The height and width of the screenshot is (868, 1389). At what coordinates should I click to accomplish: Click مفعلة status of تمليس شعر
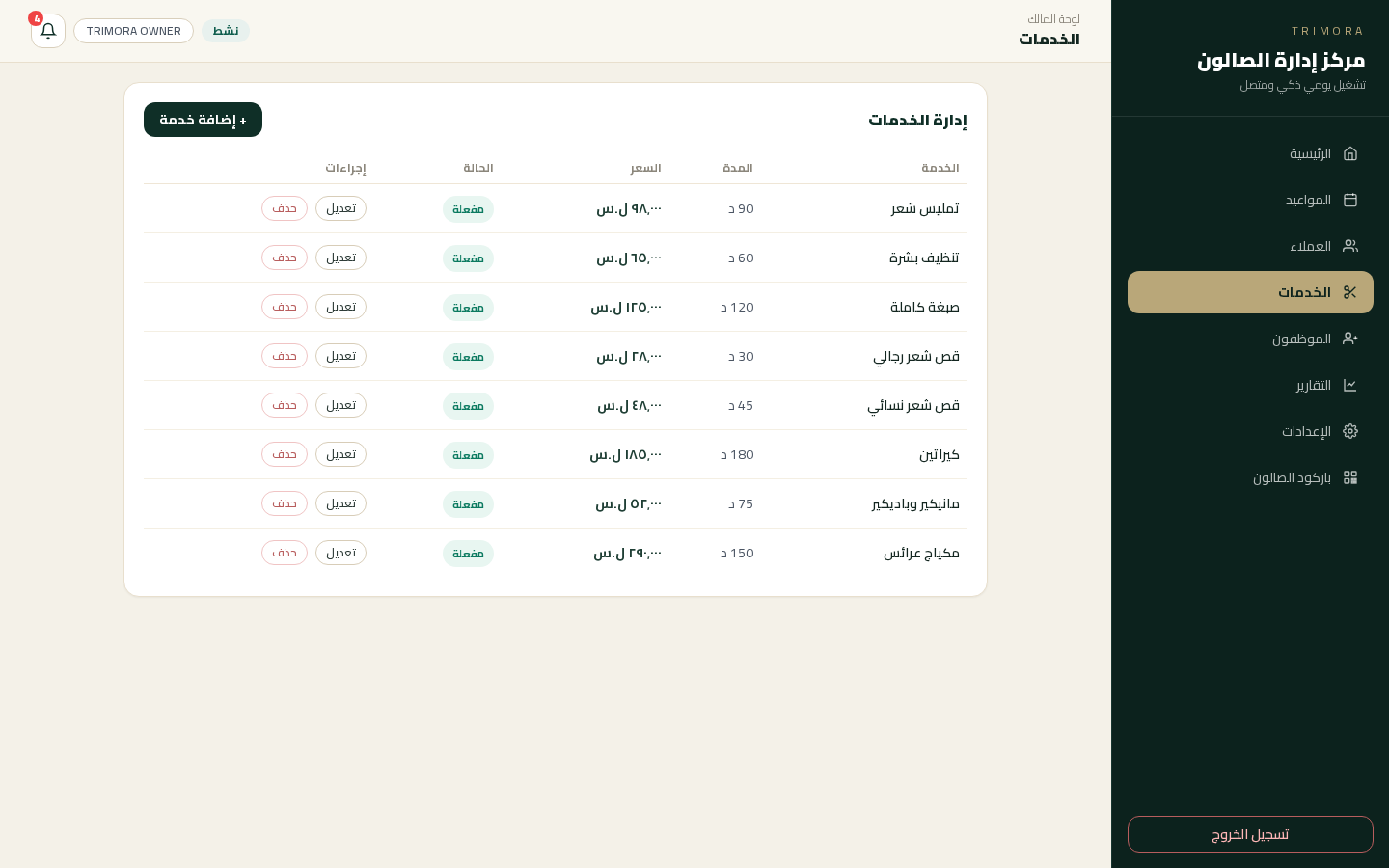[468, 209]
